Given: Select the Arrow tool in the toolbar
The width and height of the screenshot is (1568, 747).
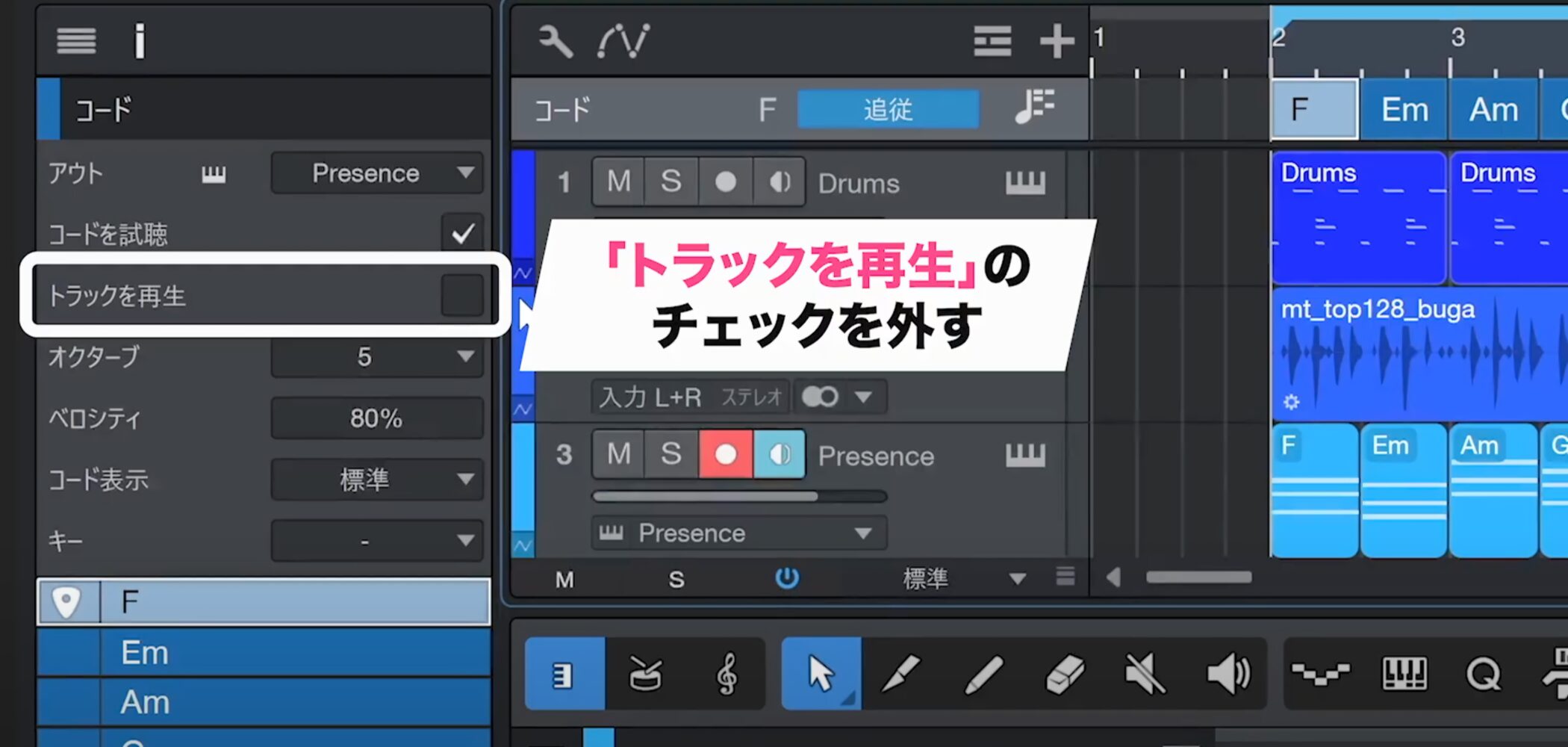Looking at the screenshot, I should (821, 674).
